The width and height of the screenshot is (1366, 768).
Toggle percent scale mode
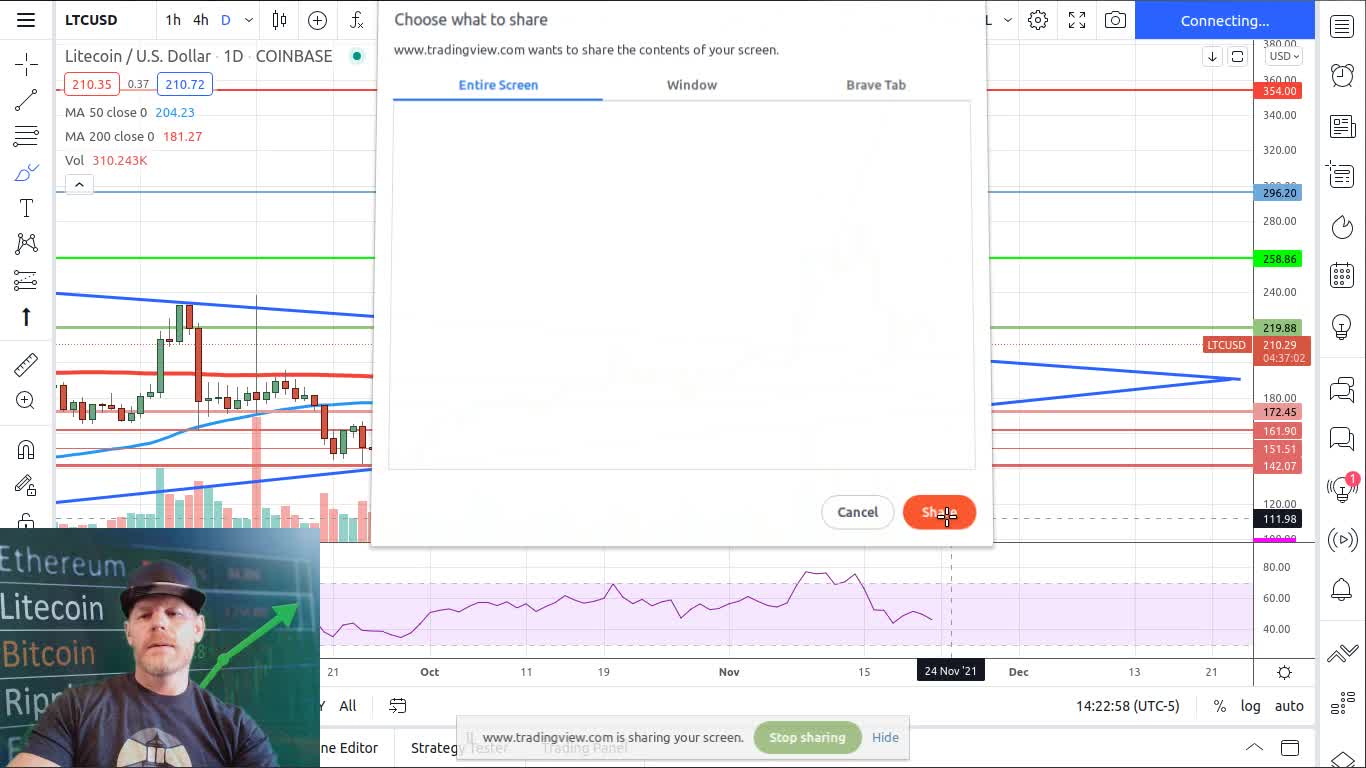pyautogui.click(x=1220, y=706)
